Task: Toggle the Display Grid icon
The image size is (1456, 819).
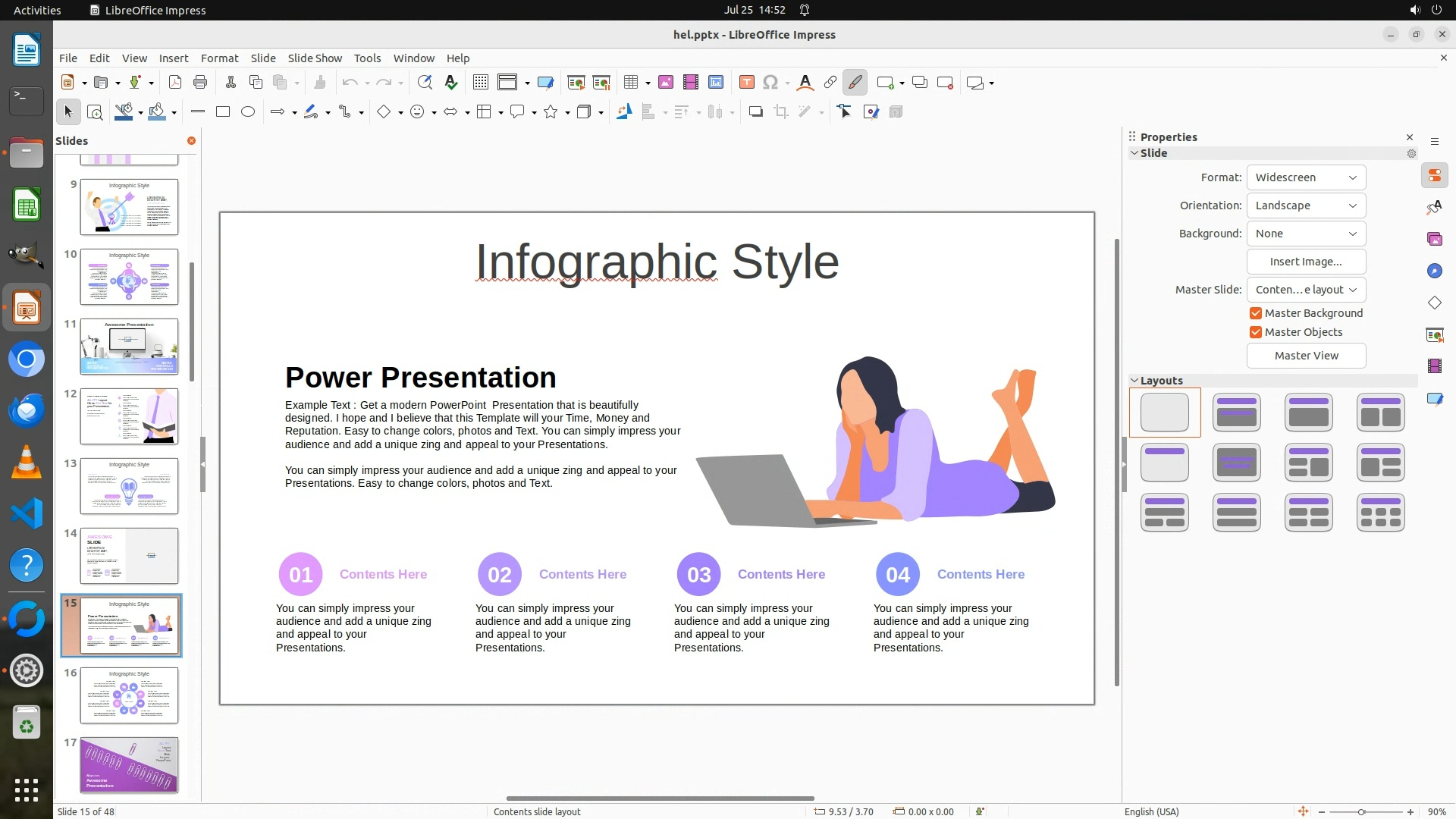Action: pyautogui.click(x=480, y=83)
